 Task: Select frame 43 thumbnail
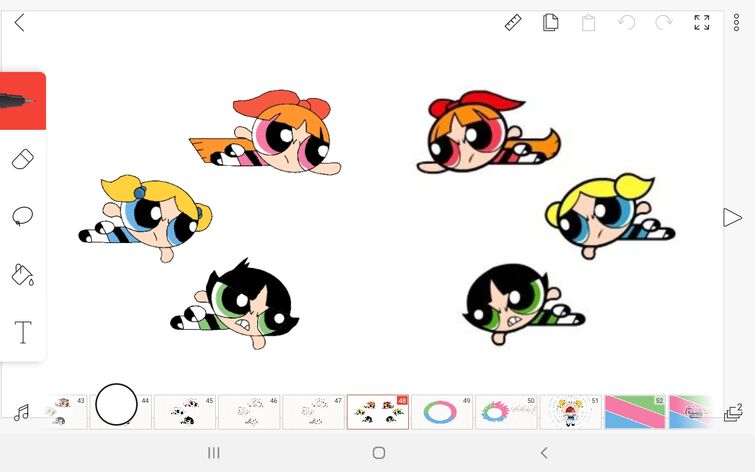point(66,412)
